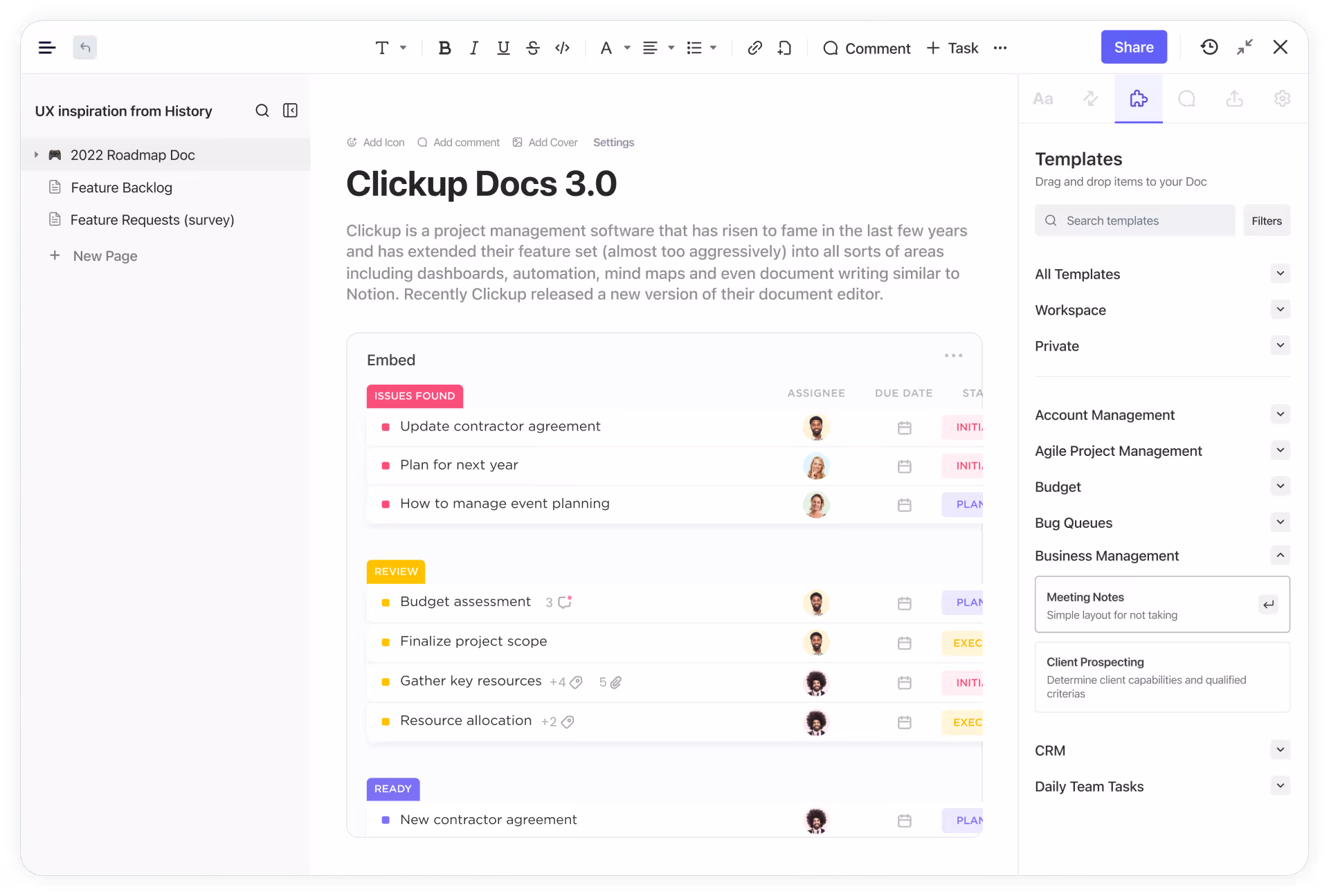Toggle bold formatting in the toolbar
Image resolution: width=1329 pixels, height=896 pixels.
pyautogui.click(x=444, y=48)
